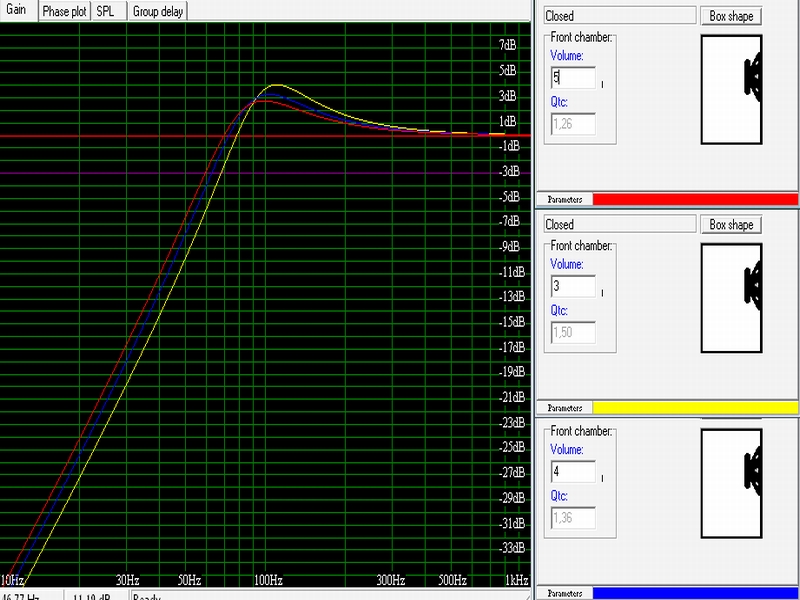Show the SPL graph tab
Viewport: 800px width, 600px height.
(106, 11)
